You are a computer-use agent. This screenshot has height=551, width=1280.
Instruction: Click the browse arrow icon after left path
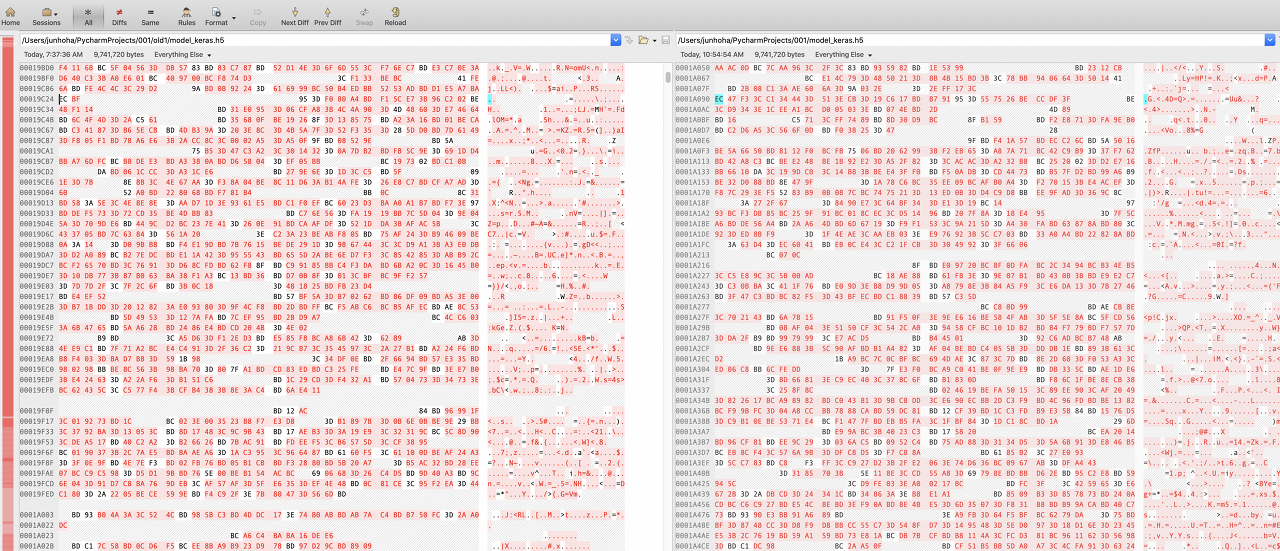click(629, 40)
